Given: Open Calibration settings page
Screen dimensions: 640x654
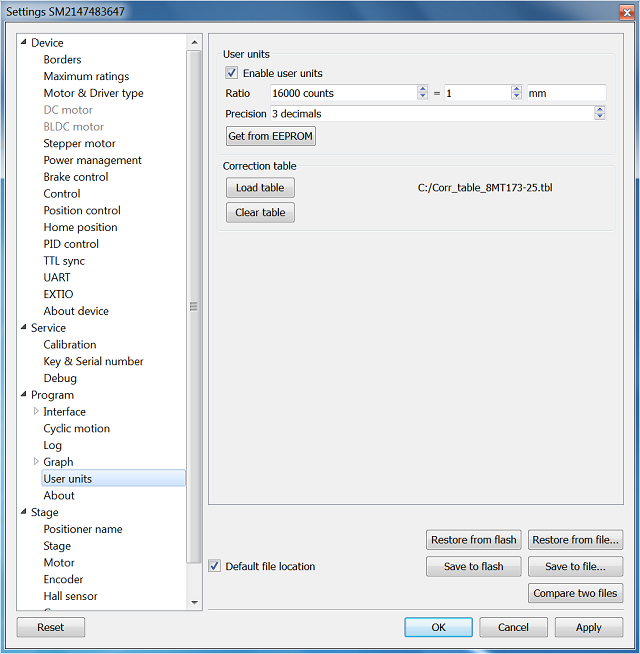Looking at the screenshot, I should [70, 344].
